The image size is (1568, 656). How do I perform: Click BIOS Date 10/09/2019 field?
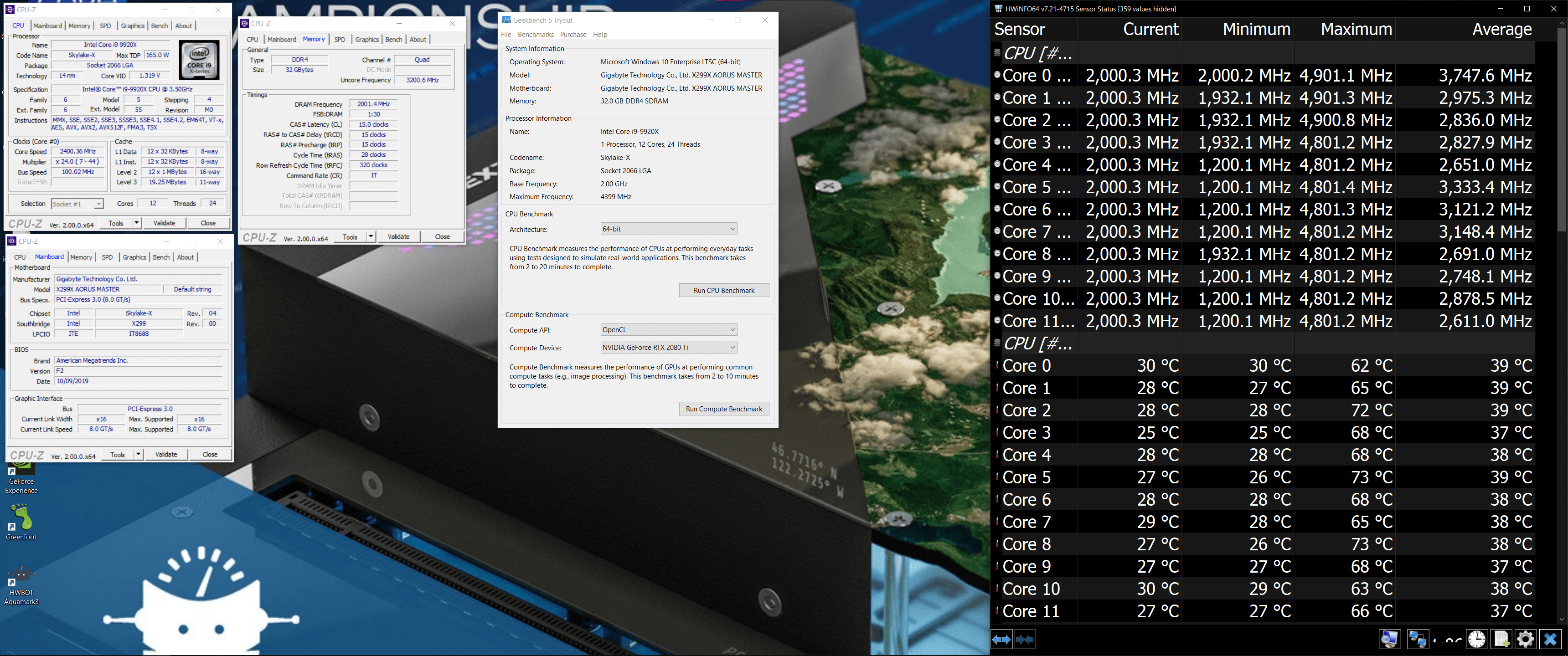coord(139,381)
